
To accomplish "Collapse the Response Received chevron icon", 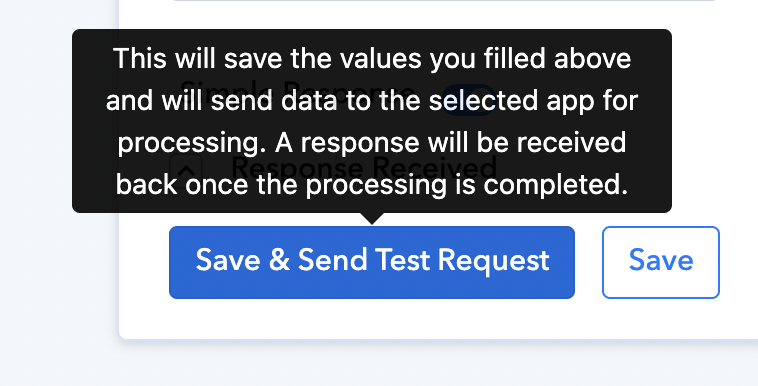I will point(186,170).
